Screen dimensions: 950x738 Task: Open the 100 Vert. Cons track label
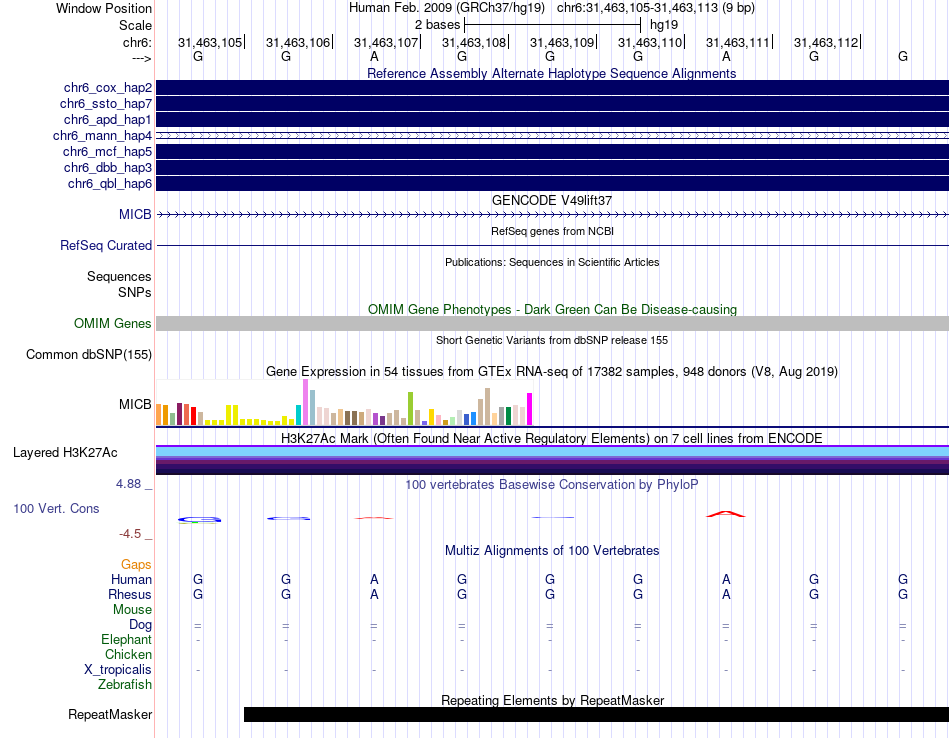pos(56,509)
